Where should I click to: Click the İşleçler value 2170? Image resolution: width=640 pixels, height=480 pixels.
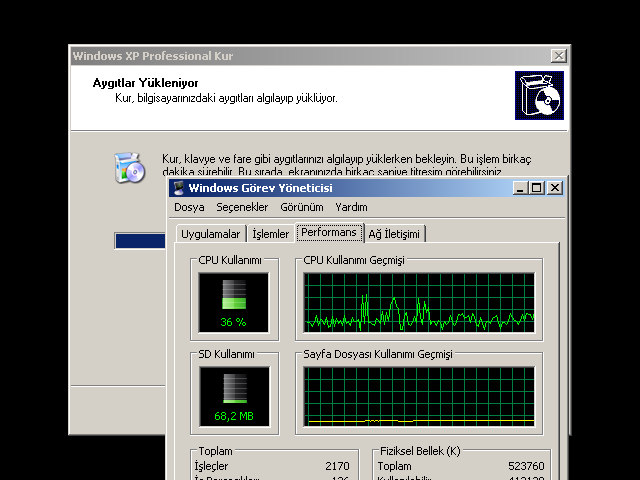pyautogui.click(x=337, y=466)
